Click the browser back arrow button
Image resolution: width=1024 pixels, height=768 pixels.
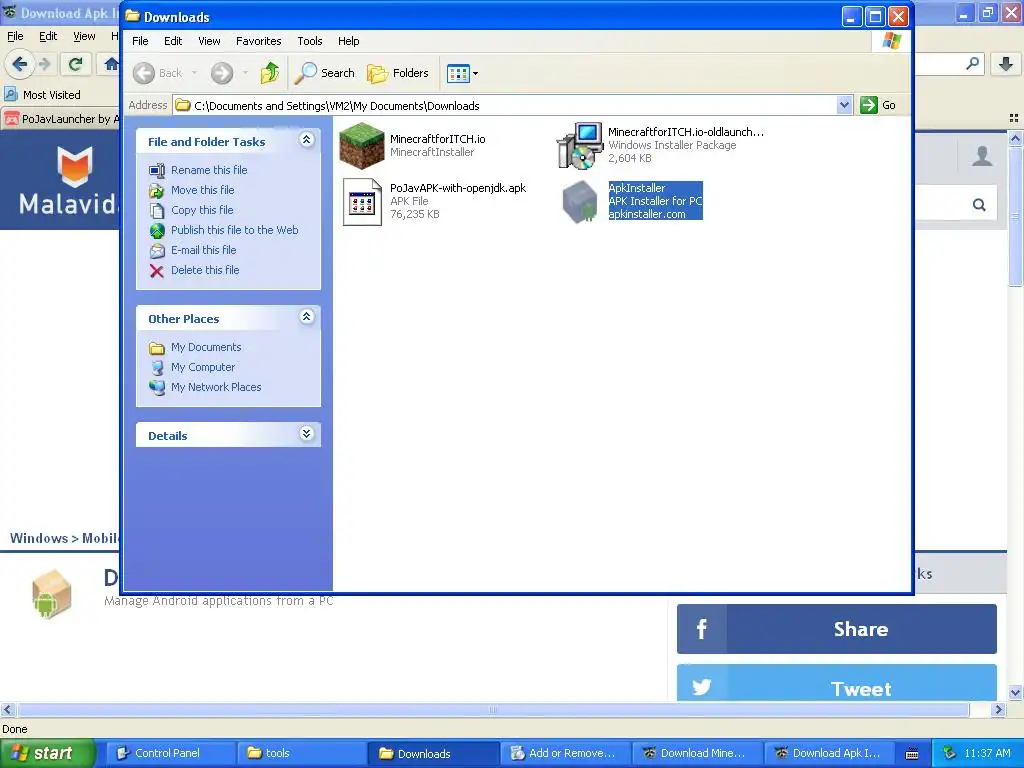(19, 64)
